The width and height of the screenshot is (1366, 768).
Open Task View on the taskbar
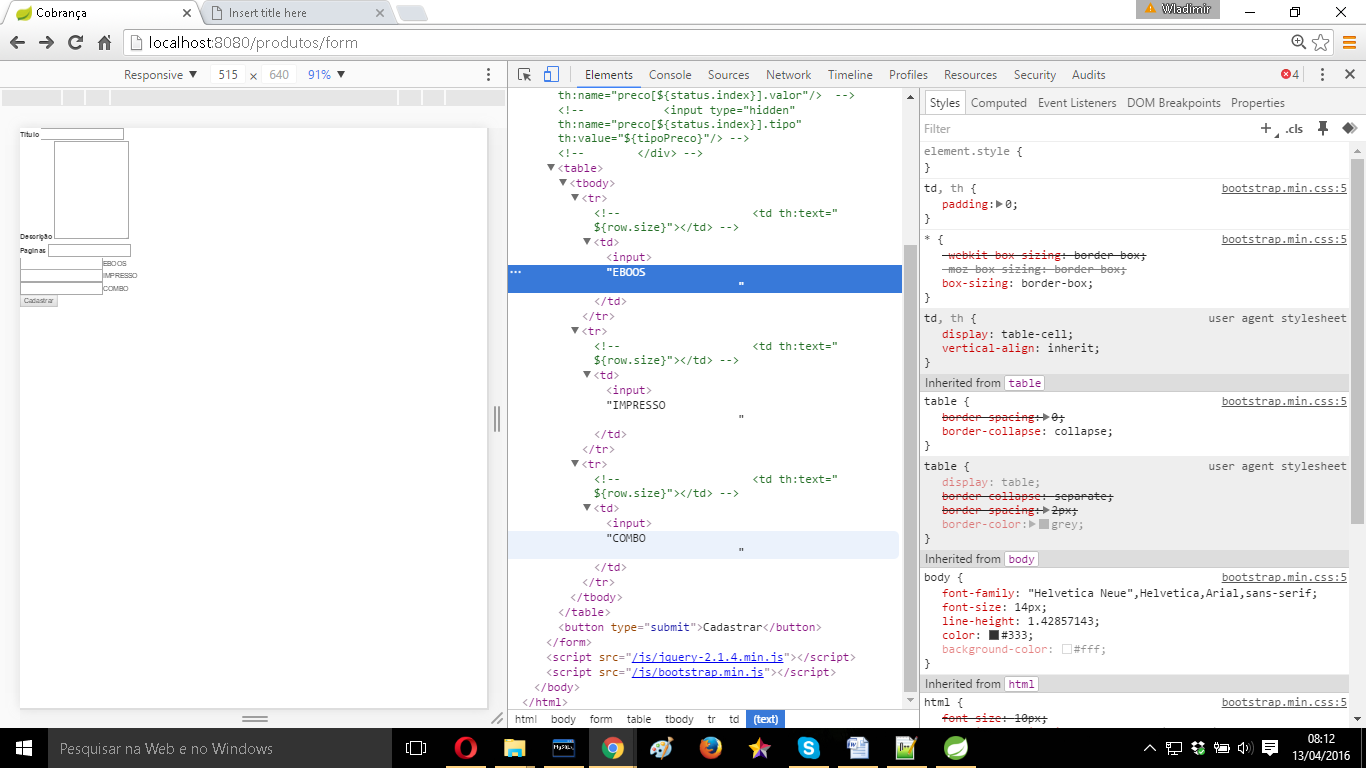pyautogui.click(x=416, y=748)
